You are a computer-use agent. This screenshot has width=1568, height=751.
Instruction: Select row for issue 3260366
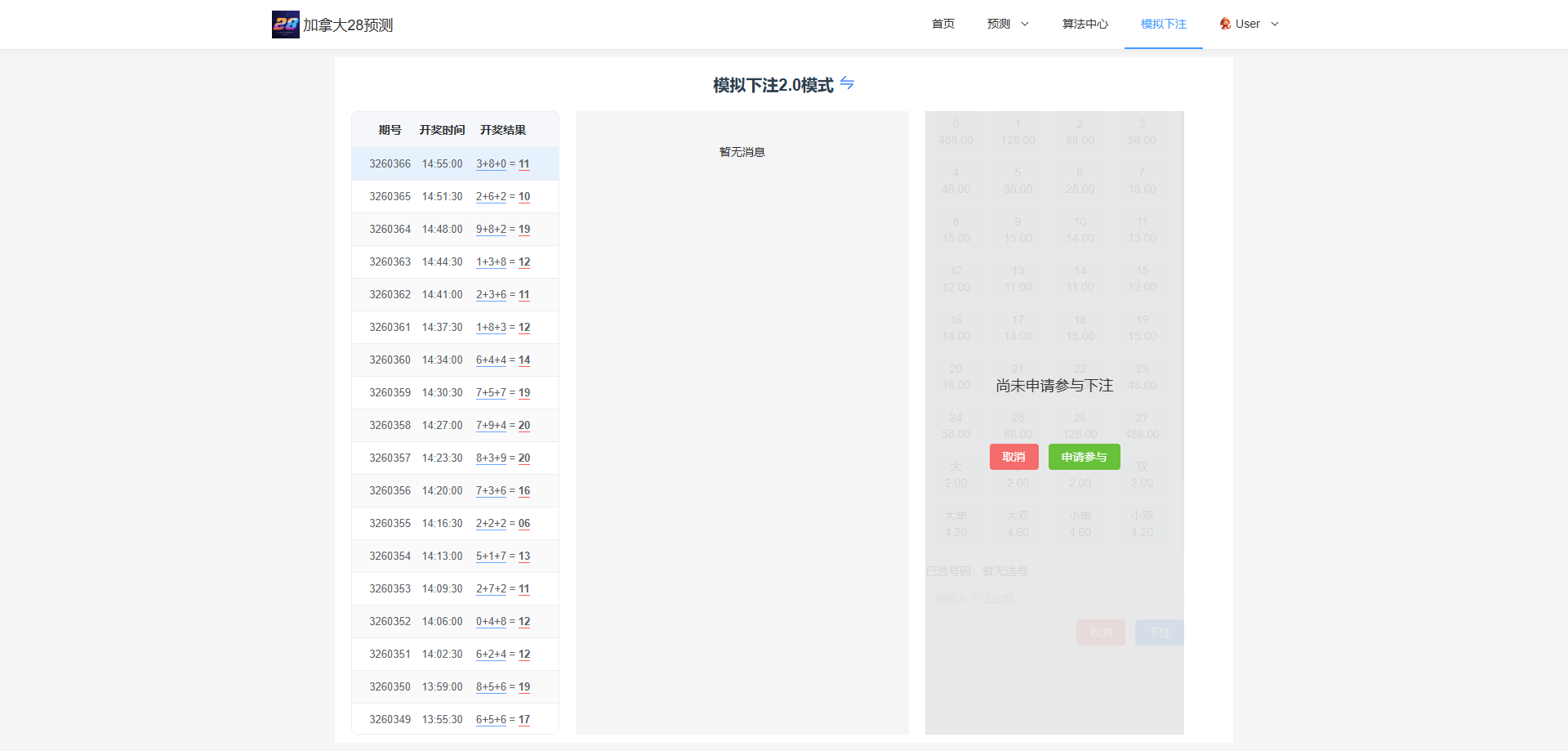coord(455,163)
